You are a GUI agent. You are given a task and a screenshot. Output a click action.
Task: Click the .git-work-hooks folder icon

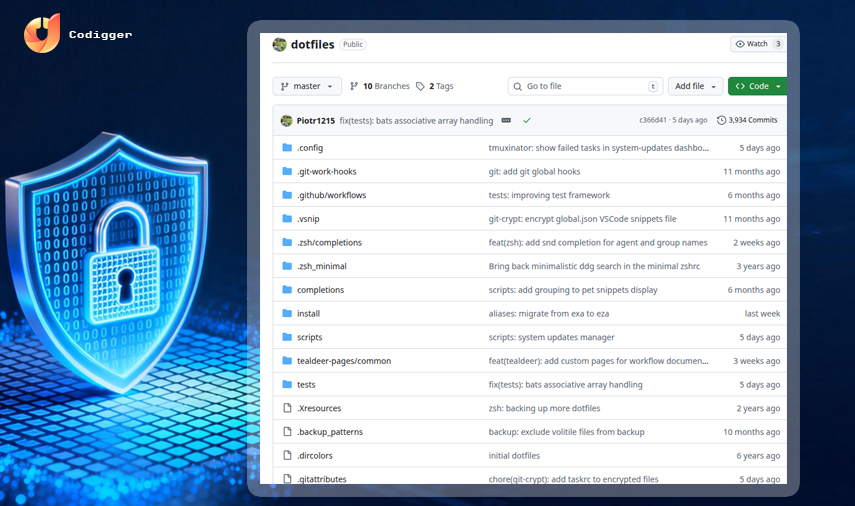coord(287,171)
